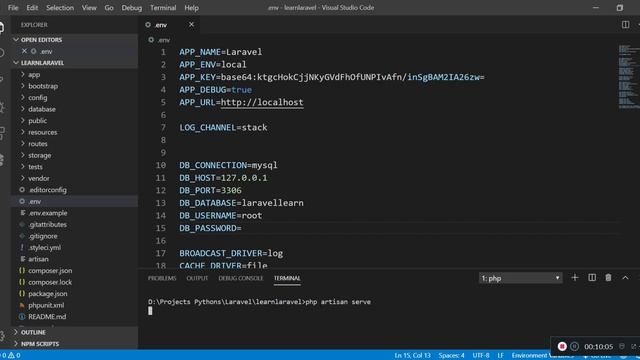Split the editor with split icon
The height and width of the screenshot is (360, 640).
point(625,24)
